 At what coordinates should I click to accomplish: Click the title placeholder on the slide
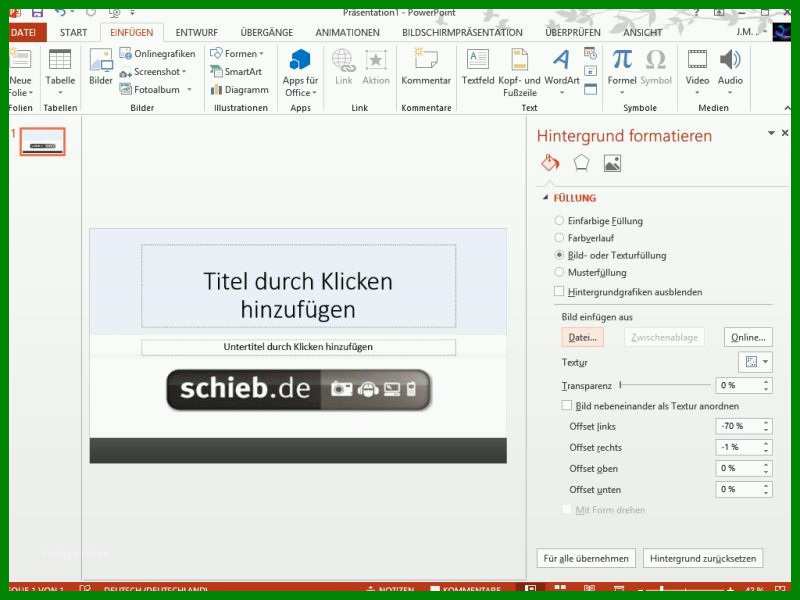[298, 286]
